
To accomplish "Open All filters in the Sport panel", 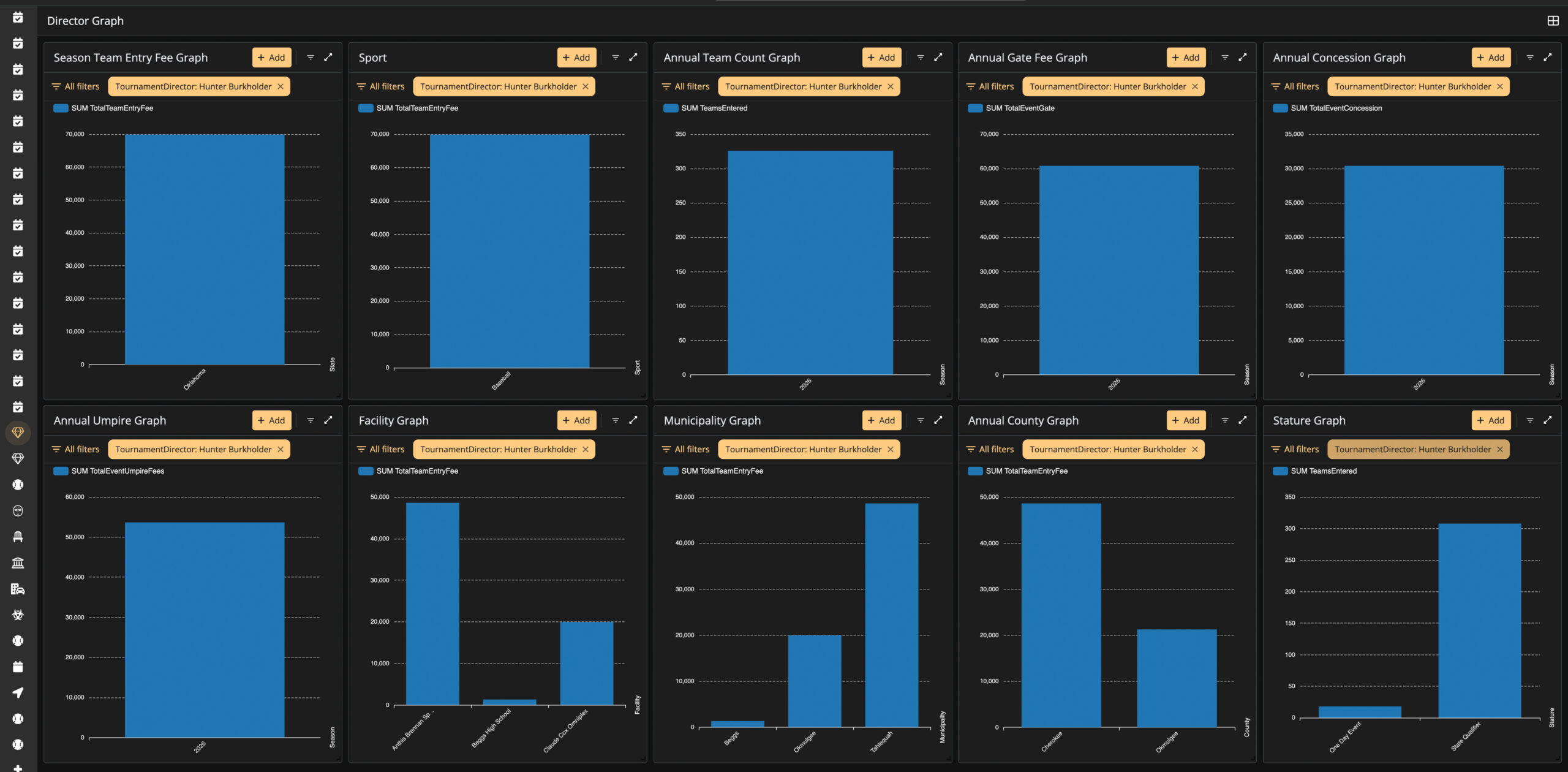I will click(381, 86).
